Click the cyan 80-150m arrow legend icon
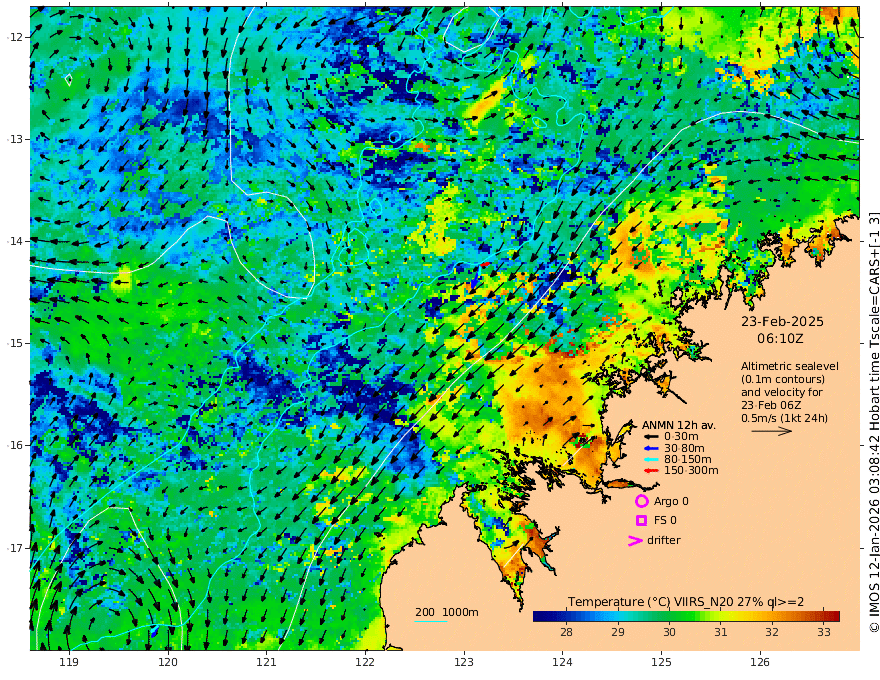This screenshot has width=880, height=680. [650, 460]
